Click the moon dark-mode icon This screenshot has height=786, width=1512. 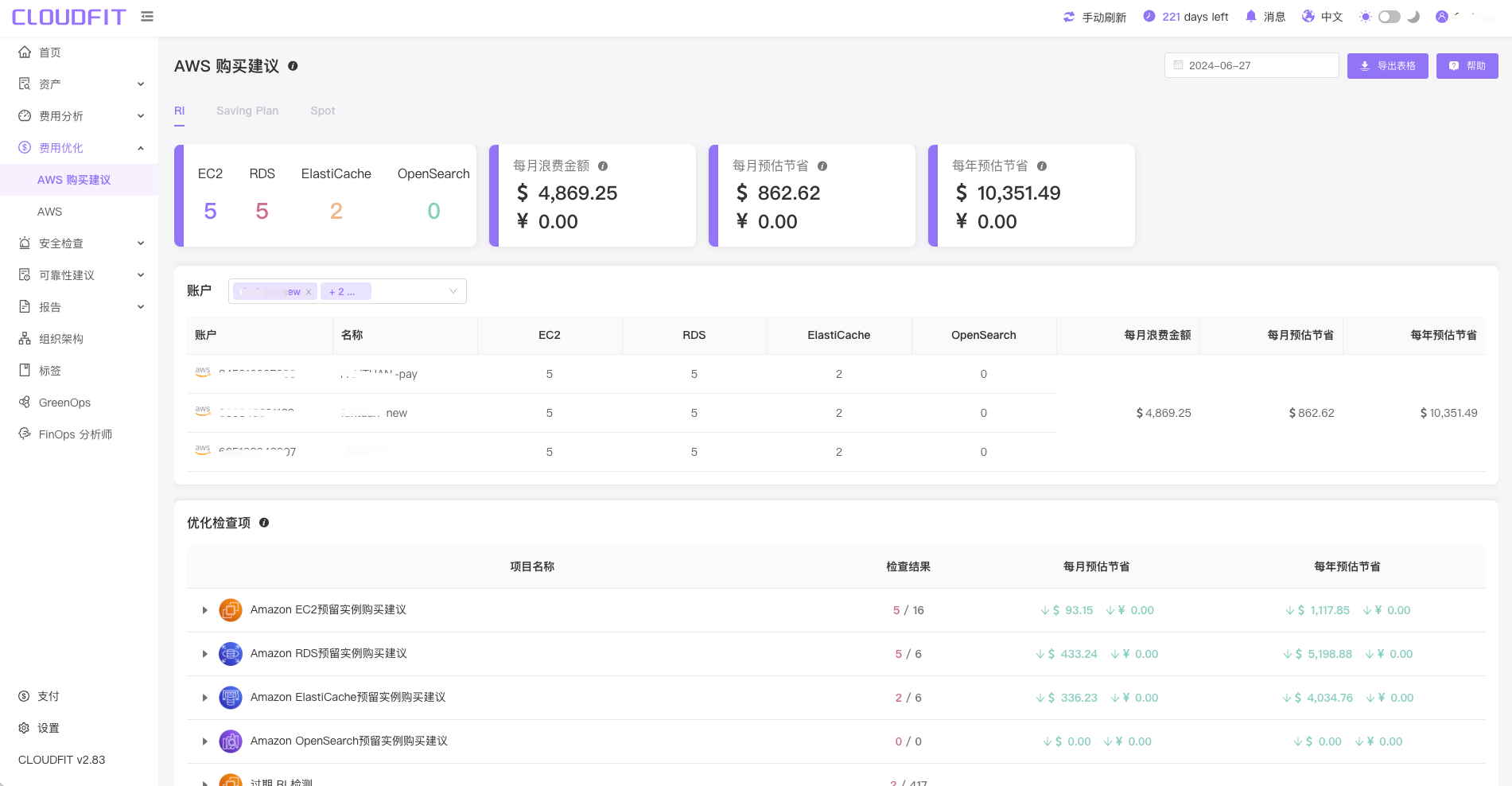click(1413, 17)
